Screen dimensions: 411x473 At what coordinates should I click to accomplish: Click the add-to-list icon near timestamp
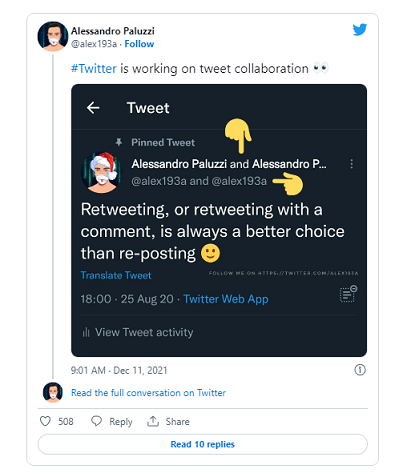[x=348, y=294]
